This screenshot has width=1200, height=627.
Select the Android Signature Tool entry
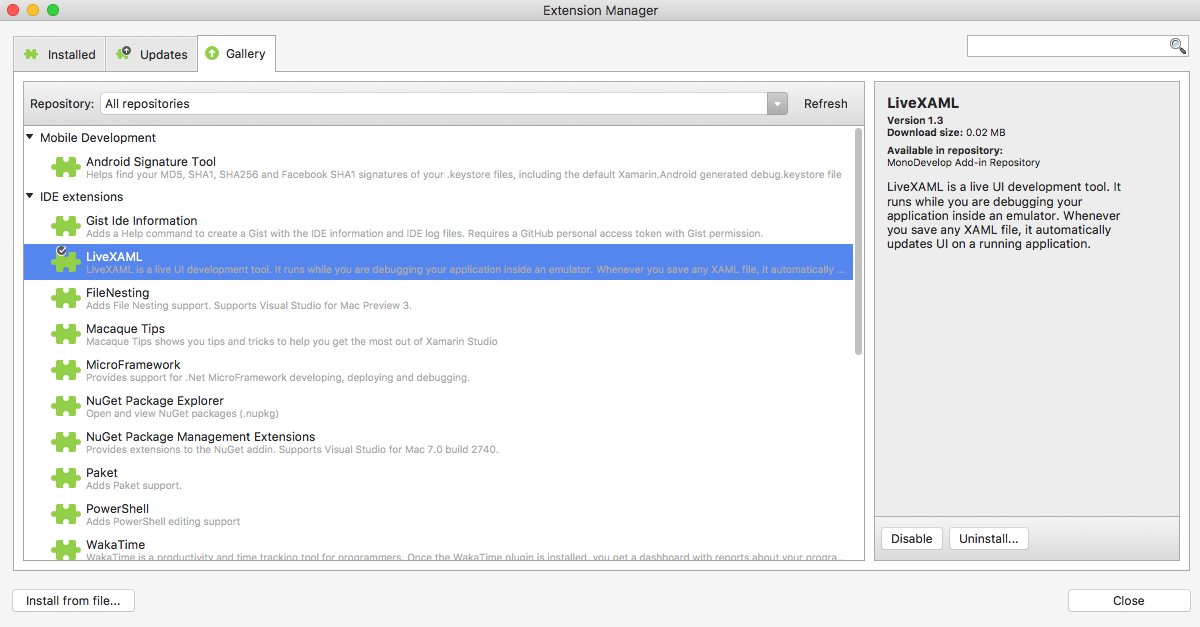coord(438,167)
